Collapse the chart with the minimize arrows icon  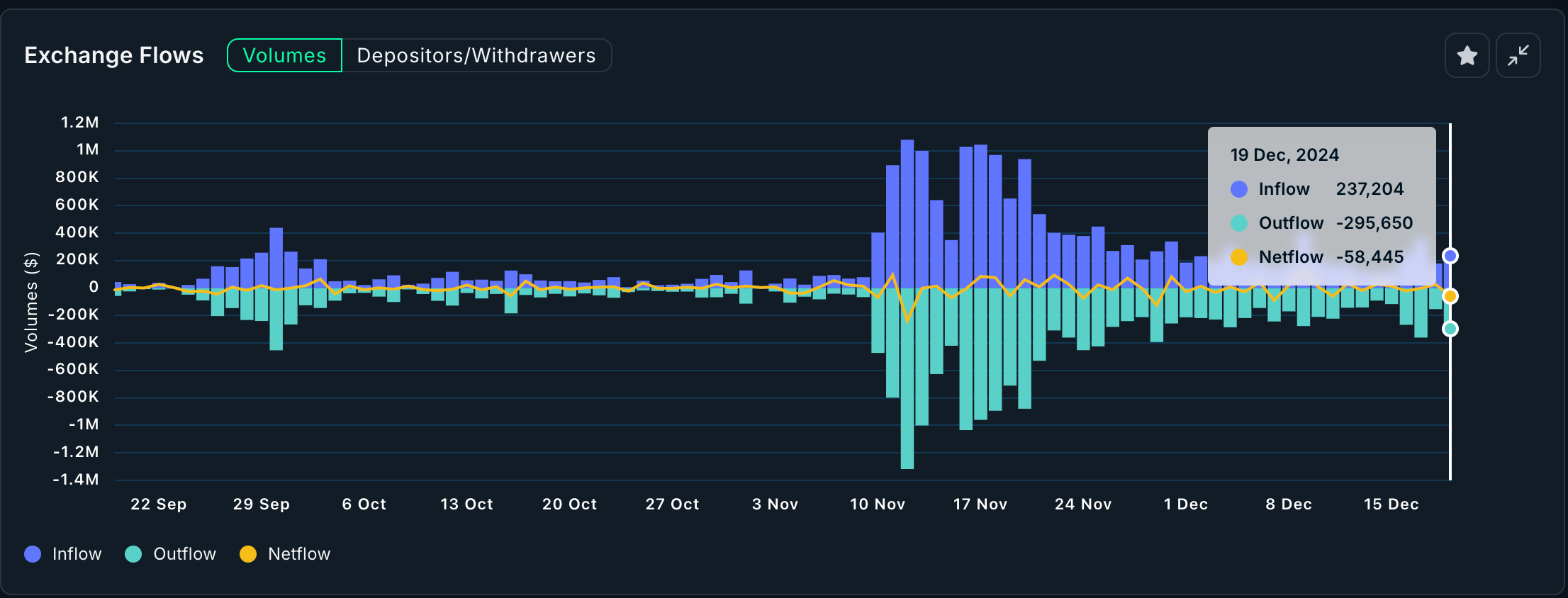click(x=1518, y=55)
